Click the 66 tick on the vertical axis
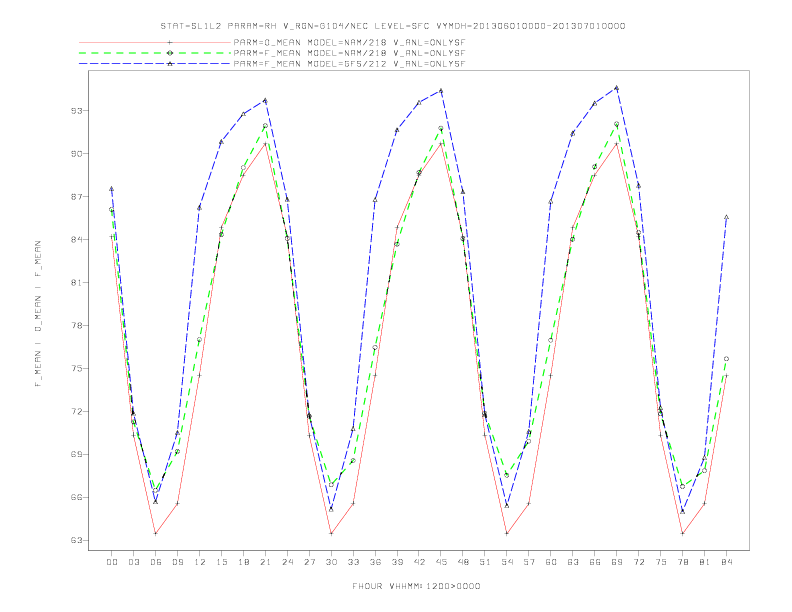The image size is (792, 612). pos(77,497)
